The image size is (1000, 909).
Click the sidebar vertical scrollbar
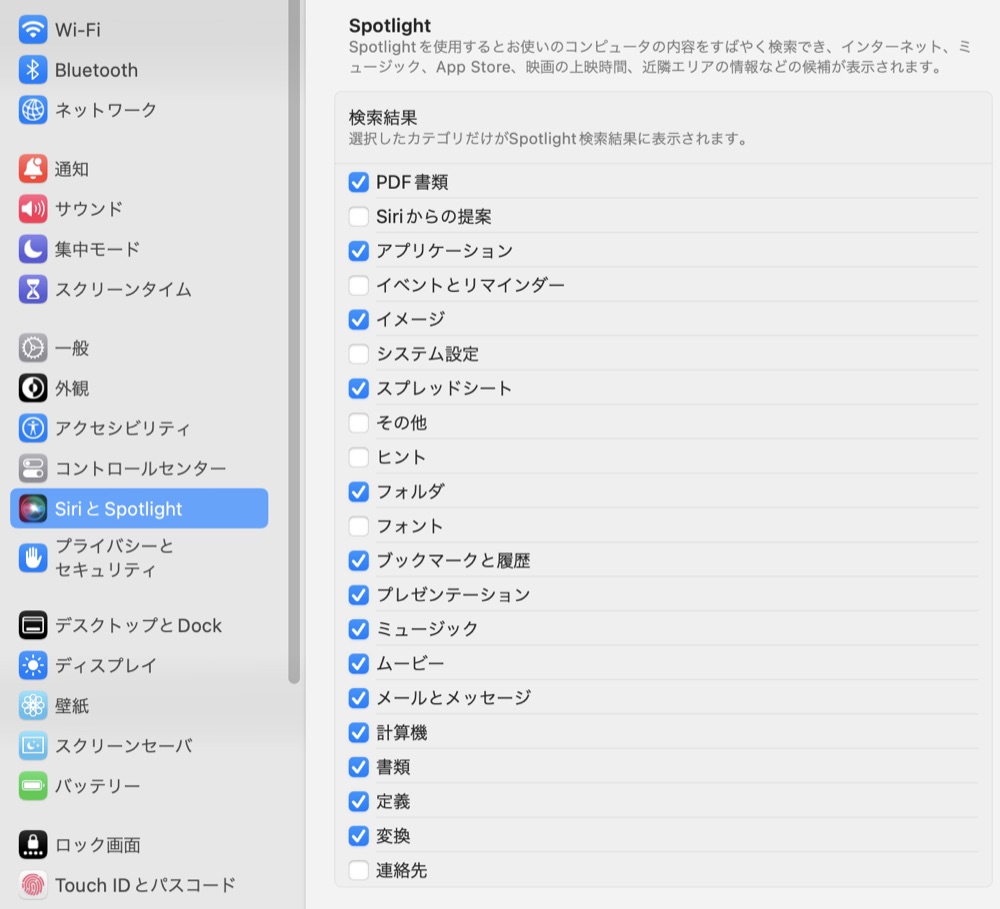point(294,340)
